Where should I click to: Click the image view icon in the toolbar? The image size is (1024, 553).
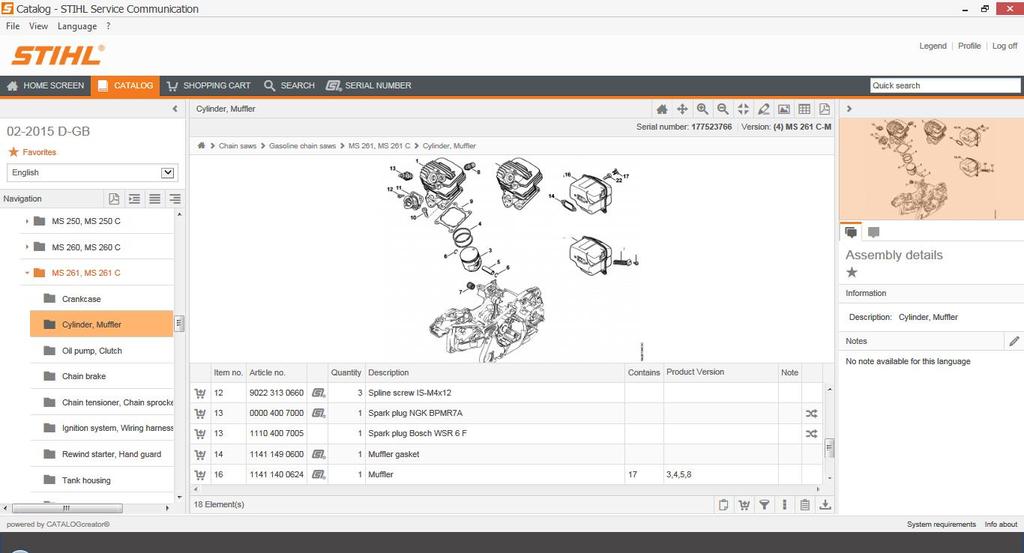tap(784, 109)
